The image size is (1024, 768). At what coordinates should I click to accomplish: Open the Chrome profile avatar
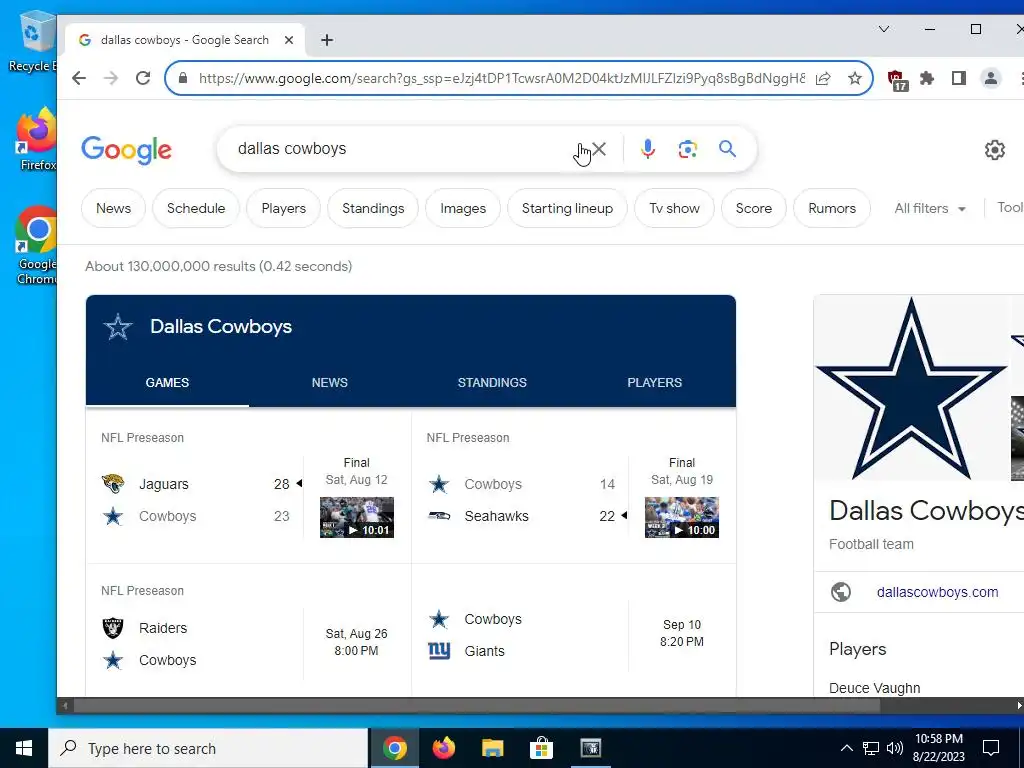[991, 78]
